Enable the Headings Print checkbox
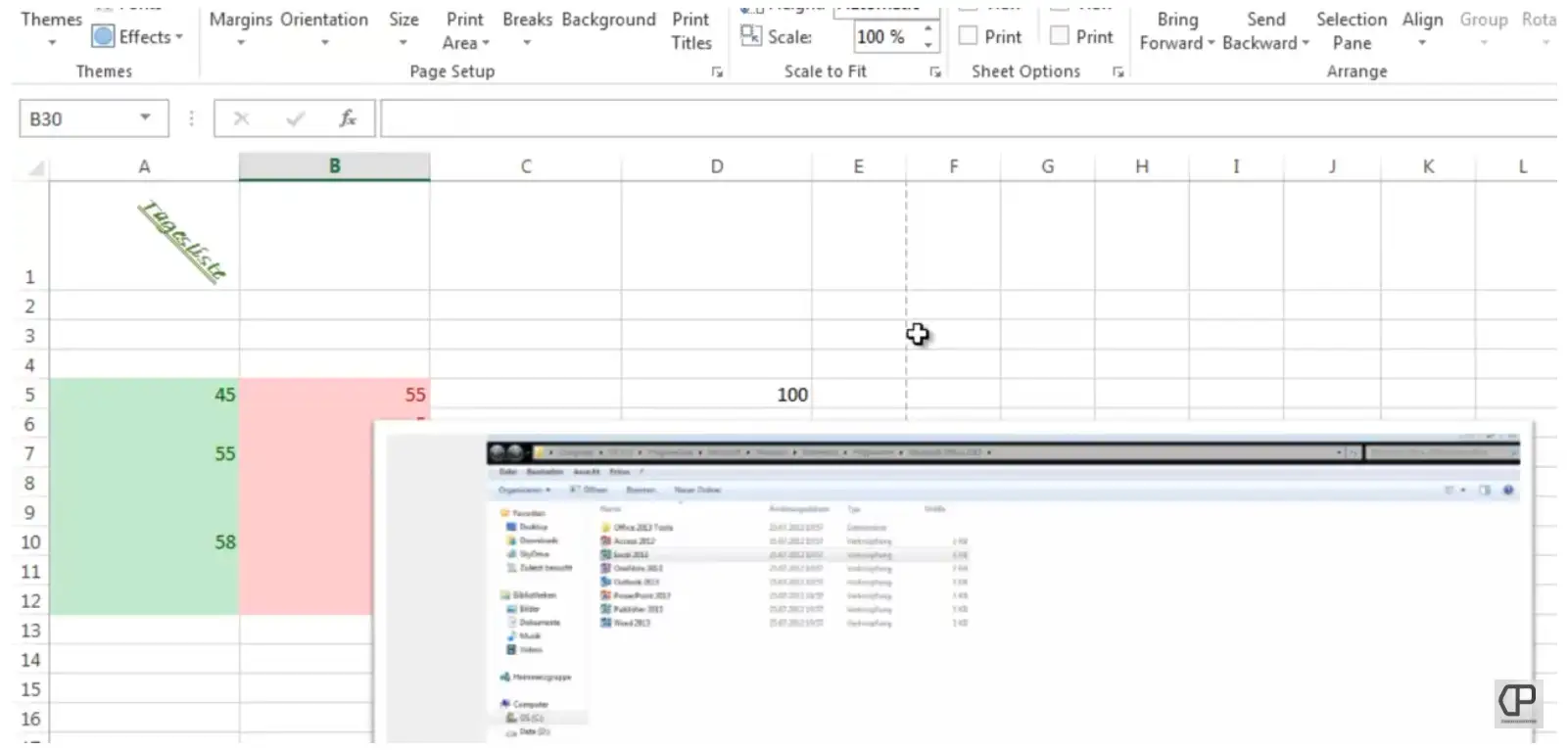This screenshot has width=1568, height=750. (1059, 36)
